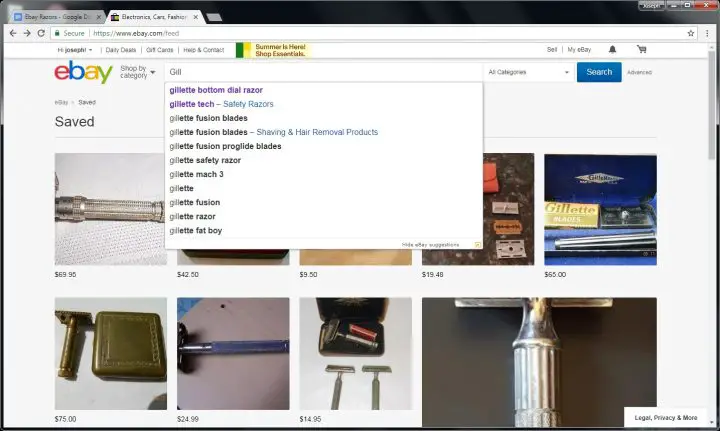Select the Electronics, Cars, Fashion tab
This screenshot has width=720, height=431.
click(x=154, y=17)
